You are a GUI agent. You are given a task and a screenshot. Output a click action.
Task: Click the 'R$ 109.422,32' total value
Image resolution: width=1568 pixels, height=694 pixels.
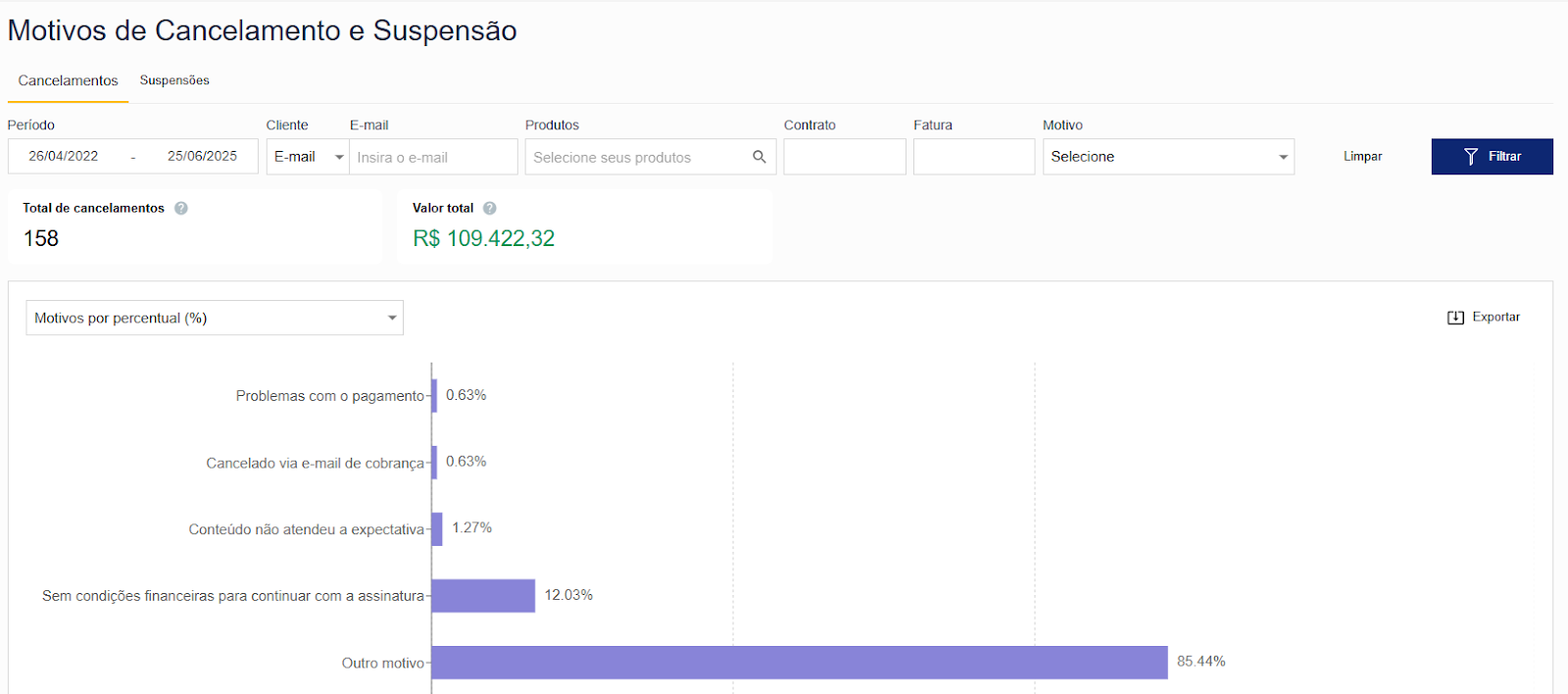coord(484,238)
